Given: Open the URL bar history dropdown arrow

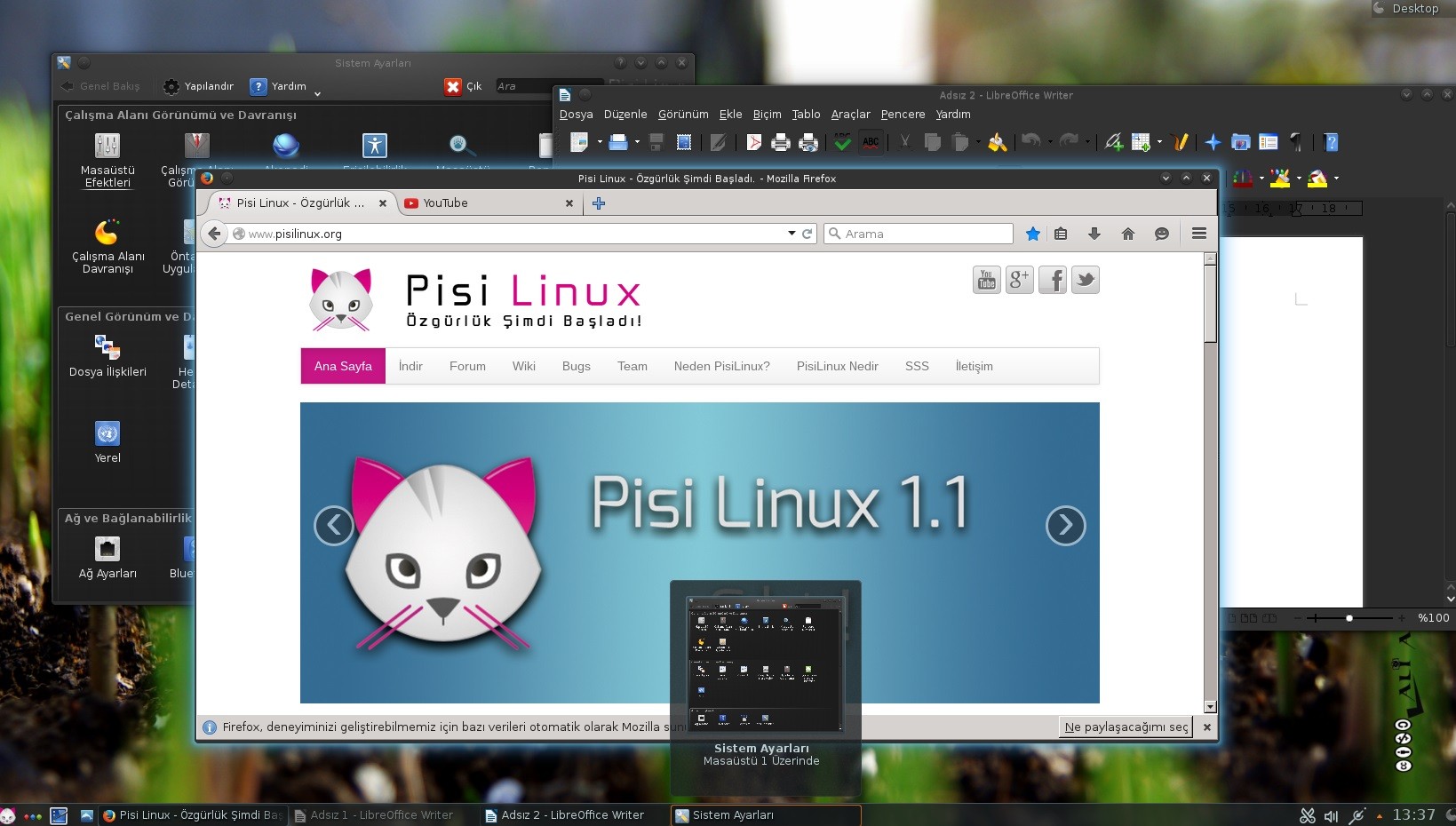Looking at the screenshot, I should point(792,234).
